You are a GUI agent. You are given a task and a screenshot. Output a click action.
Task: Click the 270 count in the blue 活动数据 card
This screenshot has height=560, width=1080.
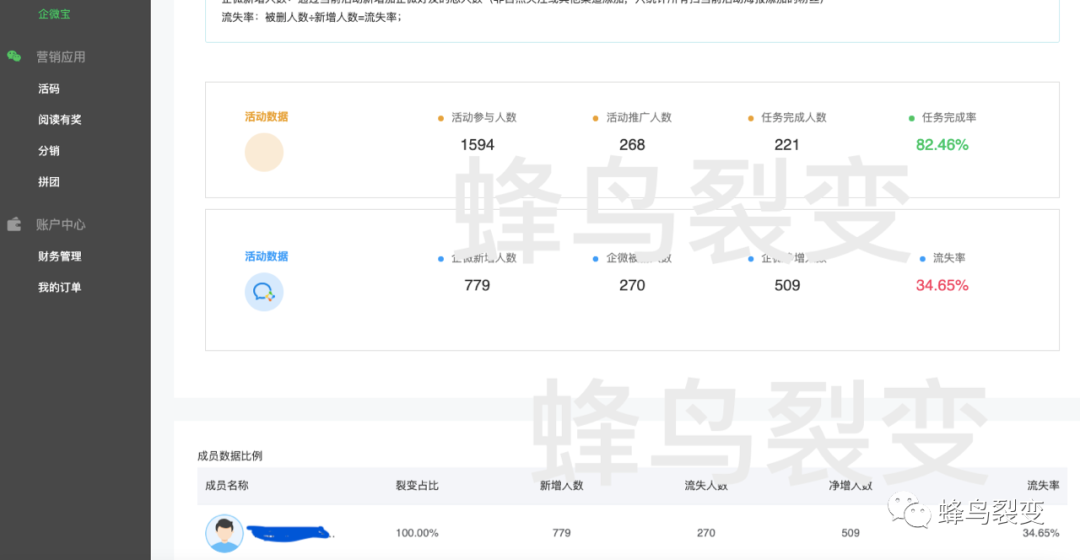[x=632, y=285]
